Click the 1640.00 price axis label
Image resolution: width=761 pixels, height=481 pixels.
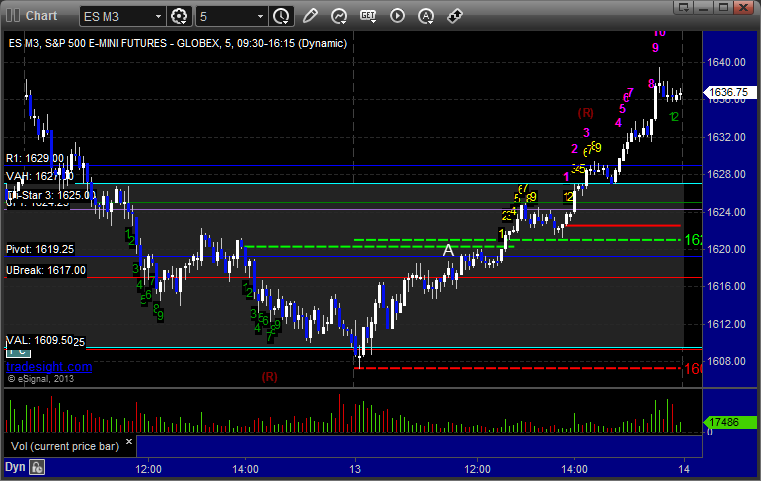point(726,62)
